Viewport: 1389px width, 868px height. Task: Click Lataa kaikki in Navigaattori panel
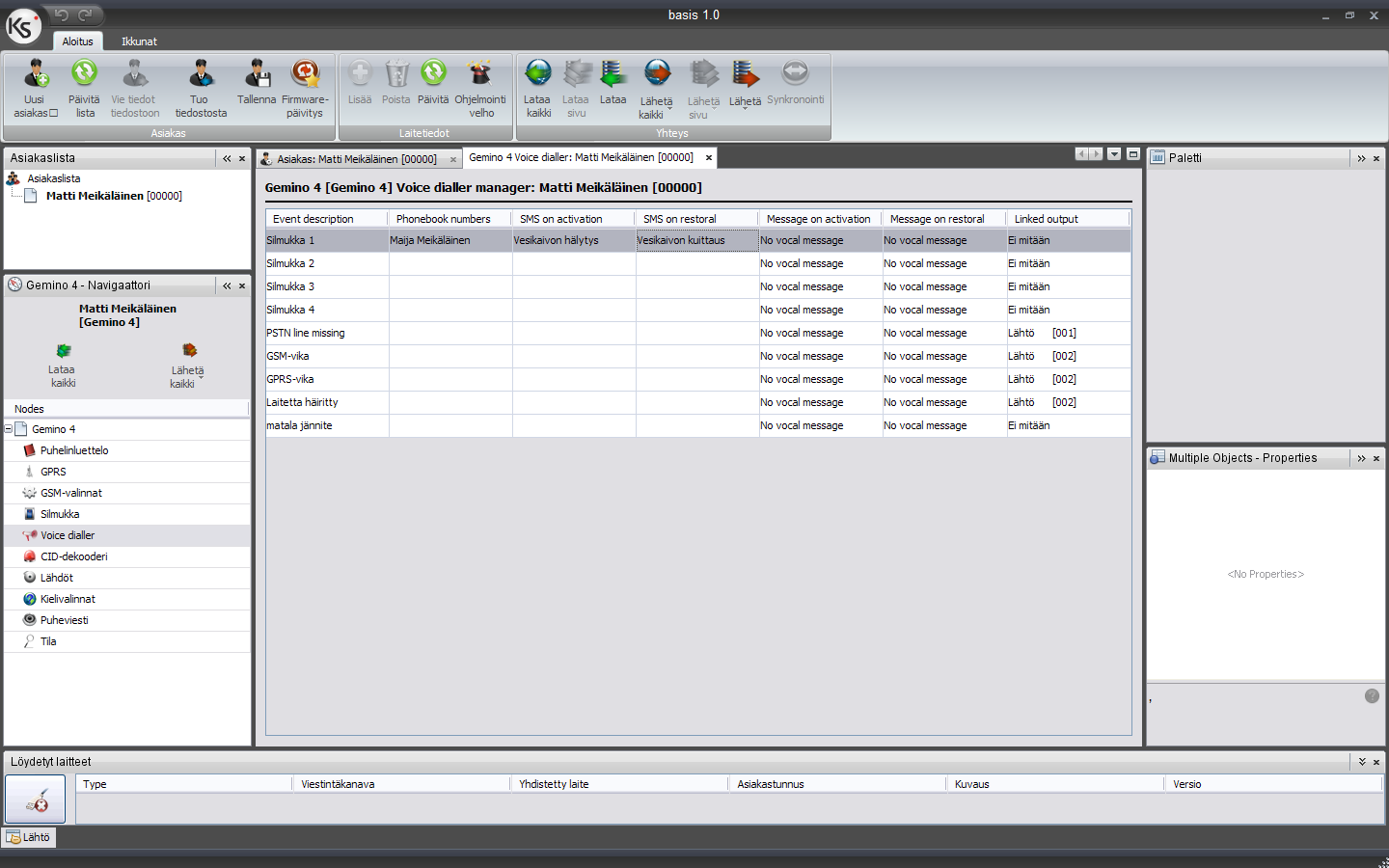pos(63,365)
